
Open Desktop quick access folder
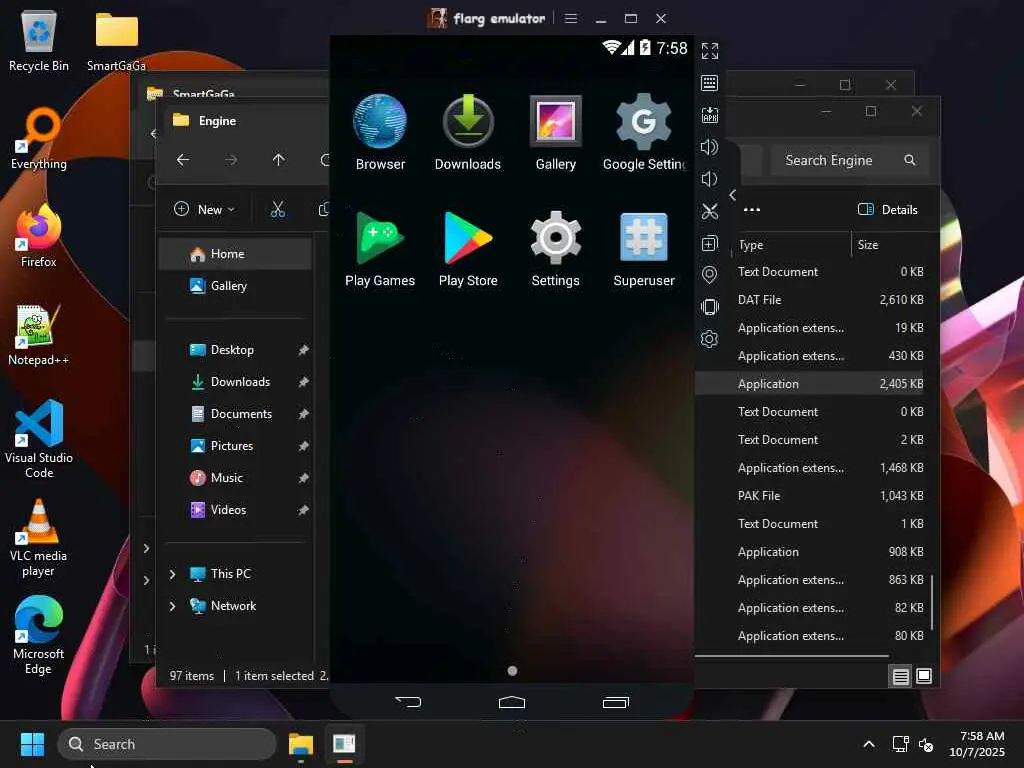(x=235, y=349)
